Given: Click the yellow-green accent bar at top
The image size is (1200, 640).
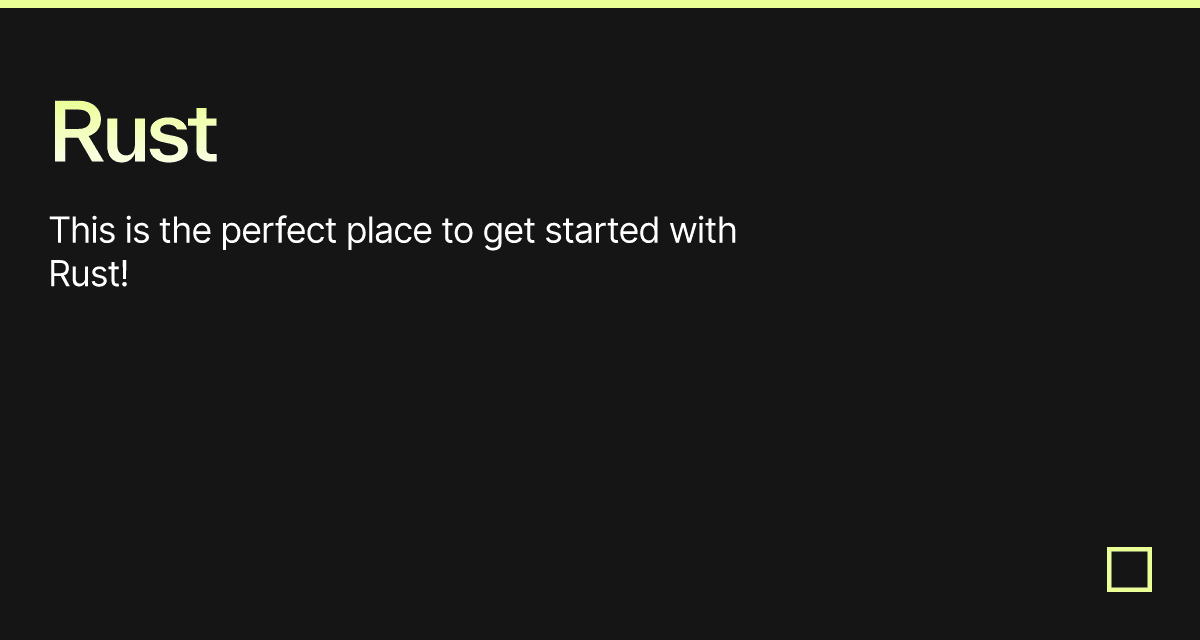Looking at the screenshot, I should pos(600,4).
